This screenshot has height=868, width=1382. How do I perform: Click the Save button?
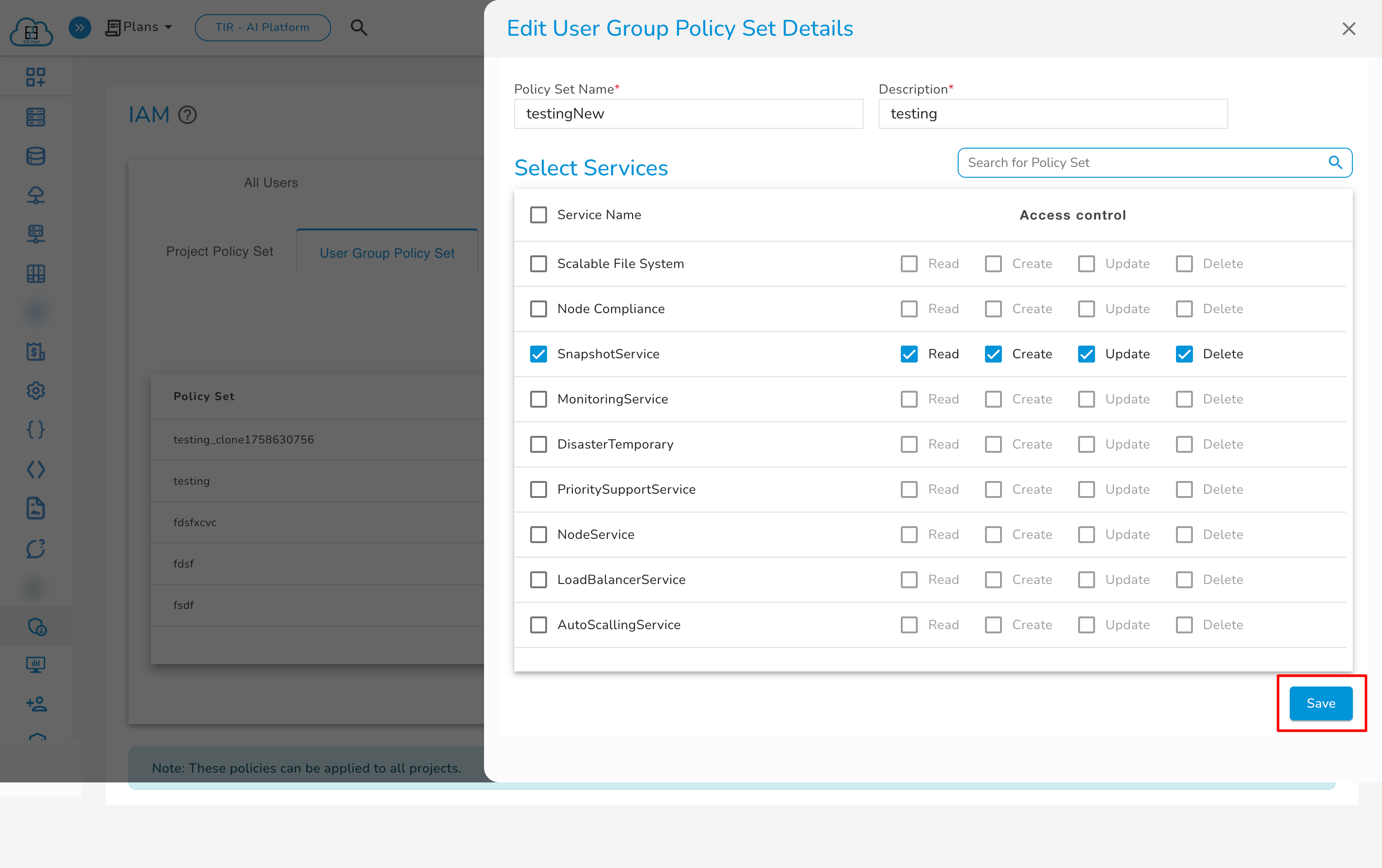coord(1320,703)
